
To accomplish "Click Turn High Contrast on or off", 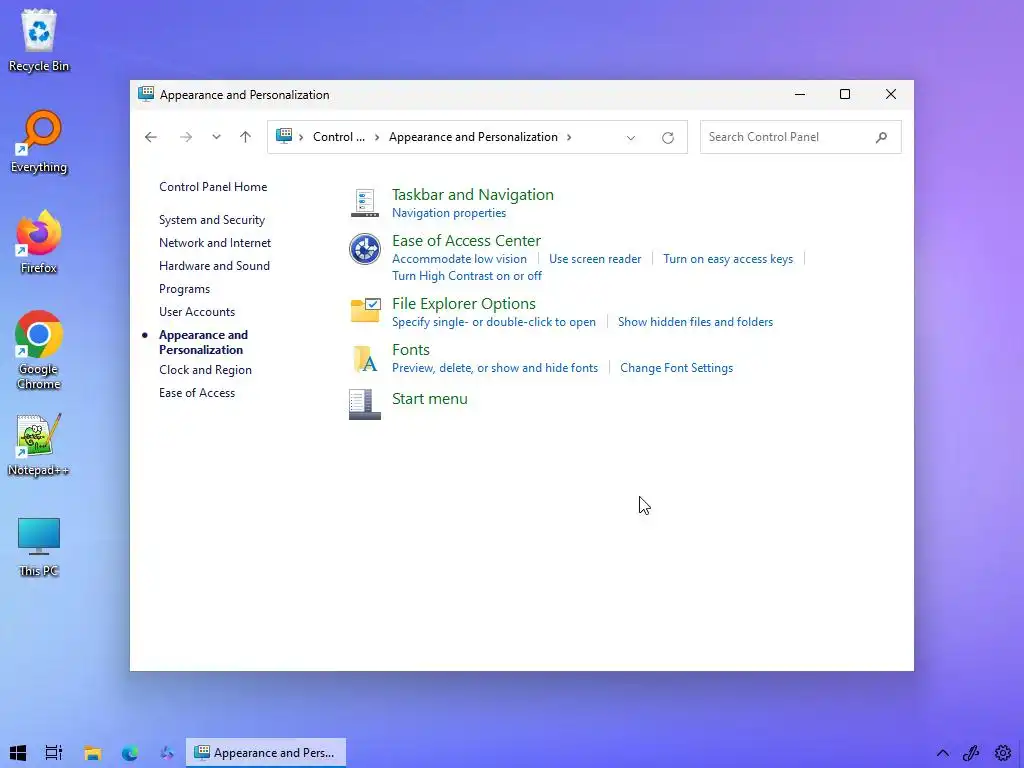I will (467, 276).
